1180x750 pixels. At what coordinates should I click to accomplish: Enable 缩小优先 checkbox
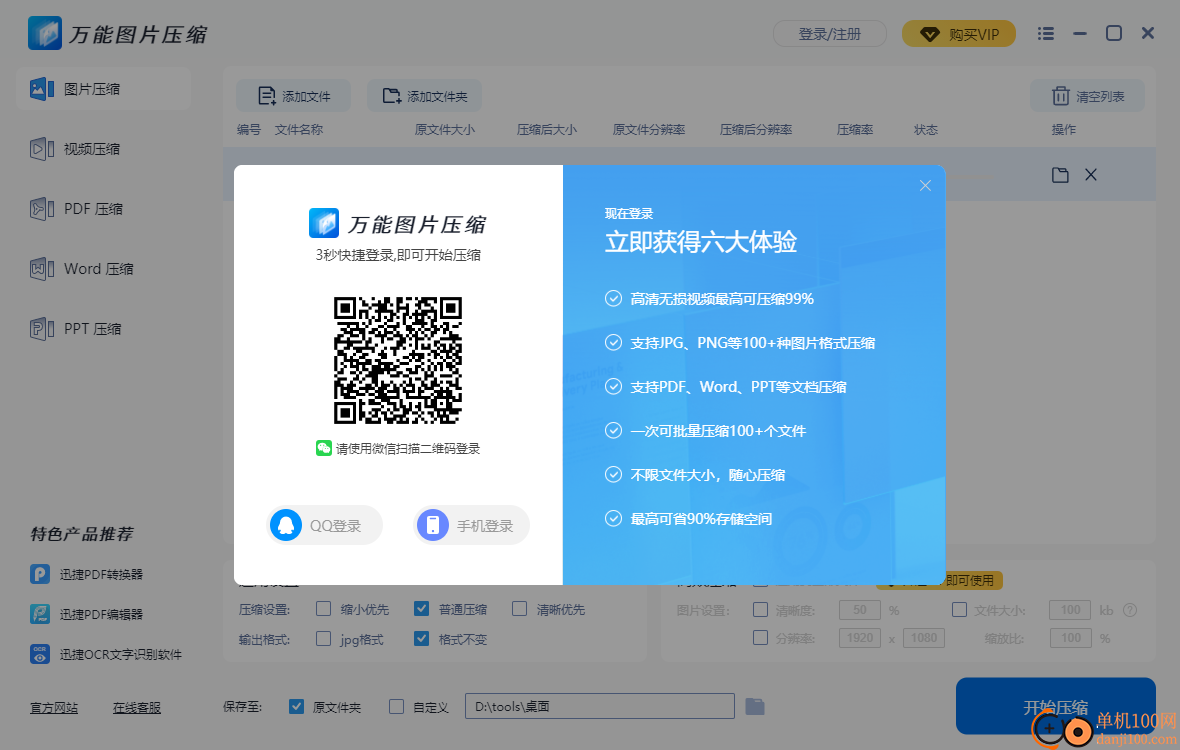(x=324, y=609)
